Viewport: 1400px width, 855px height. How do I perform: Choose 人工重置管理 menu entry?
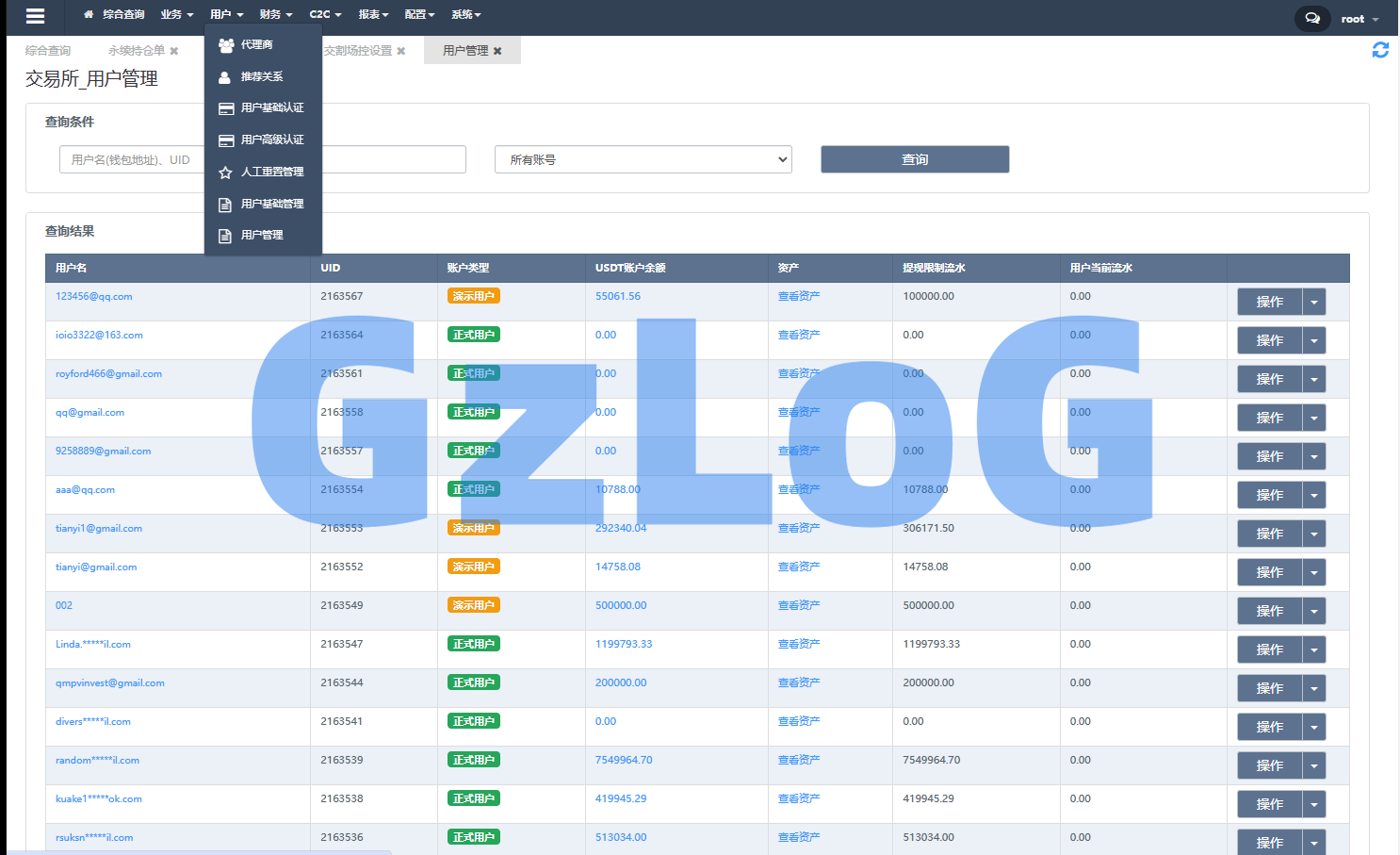pos(271,172)
